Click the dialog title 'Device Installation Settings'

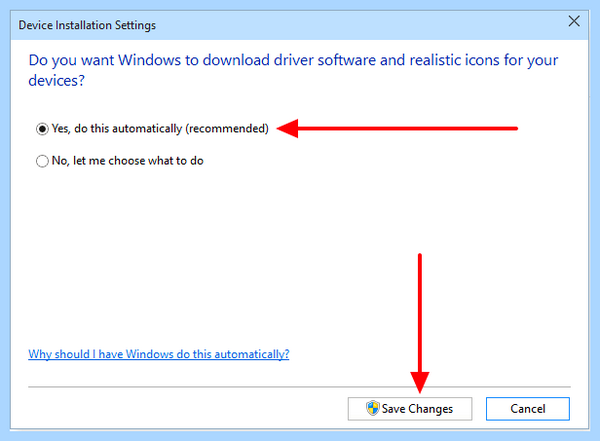87,25
